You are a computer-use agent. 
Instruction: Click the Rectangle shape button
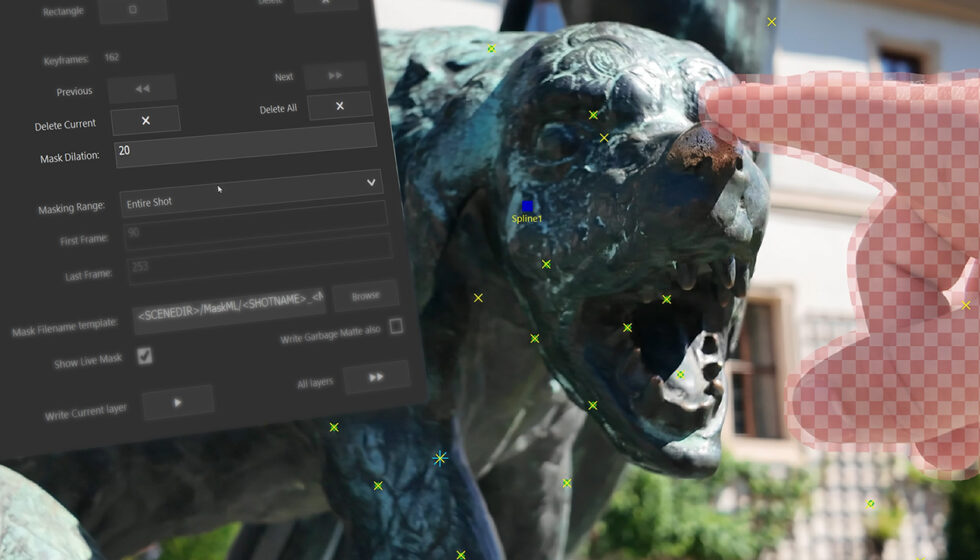132,10
